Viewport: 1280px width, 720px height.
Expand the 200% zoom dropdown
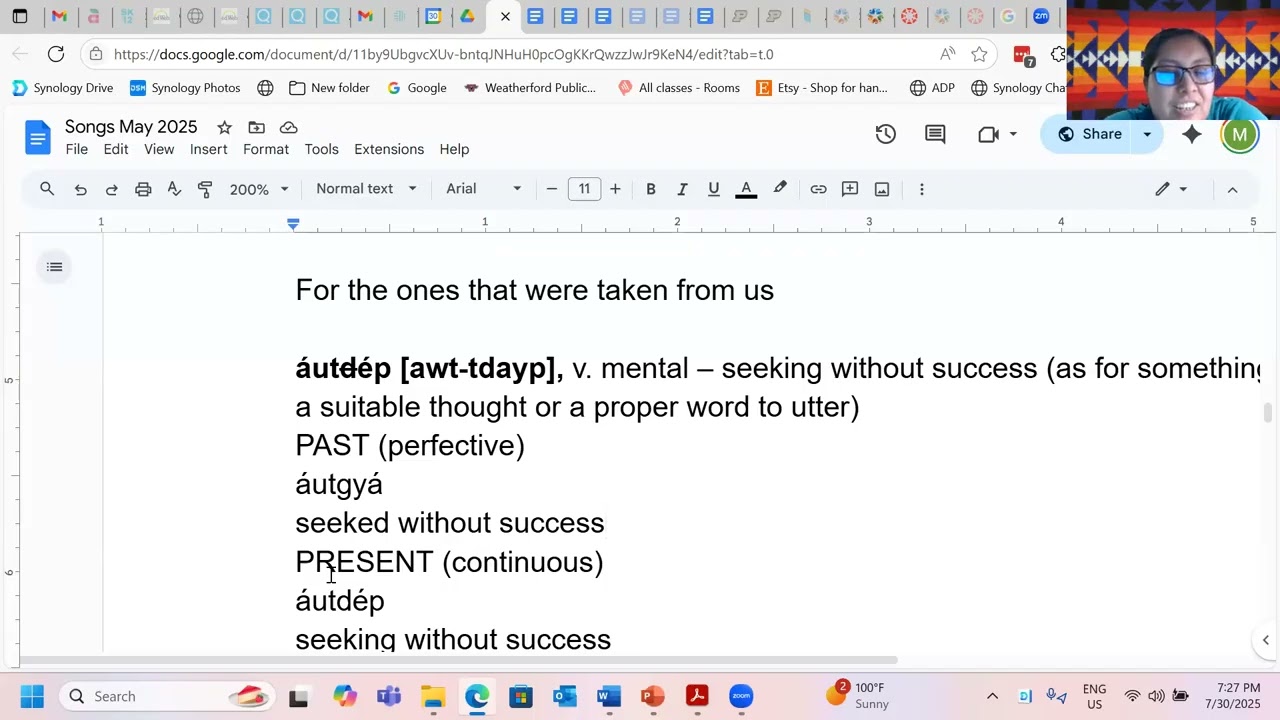click(x=259, y=189)
